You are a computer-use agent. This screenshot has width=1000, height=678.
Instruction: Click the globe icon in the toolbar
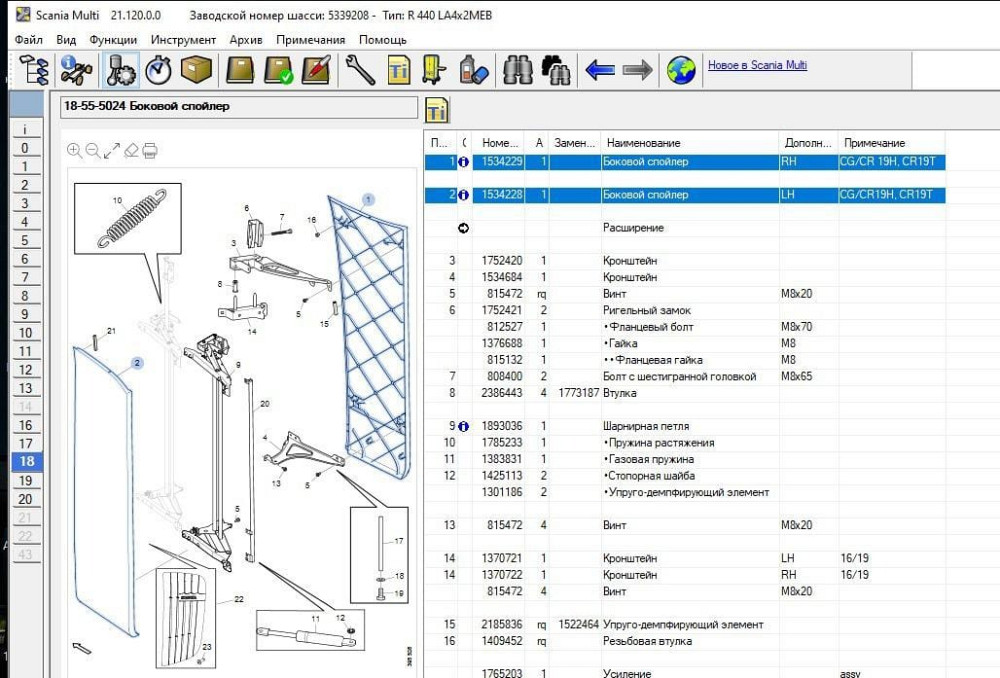pos(681,70)
